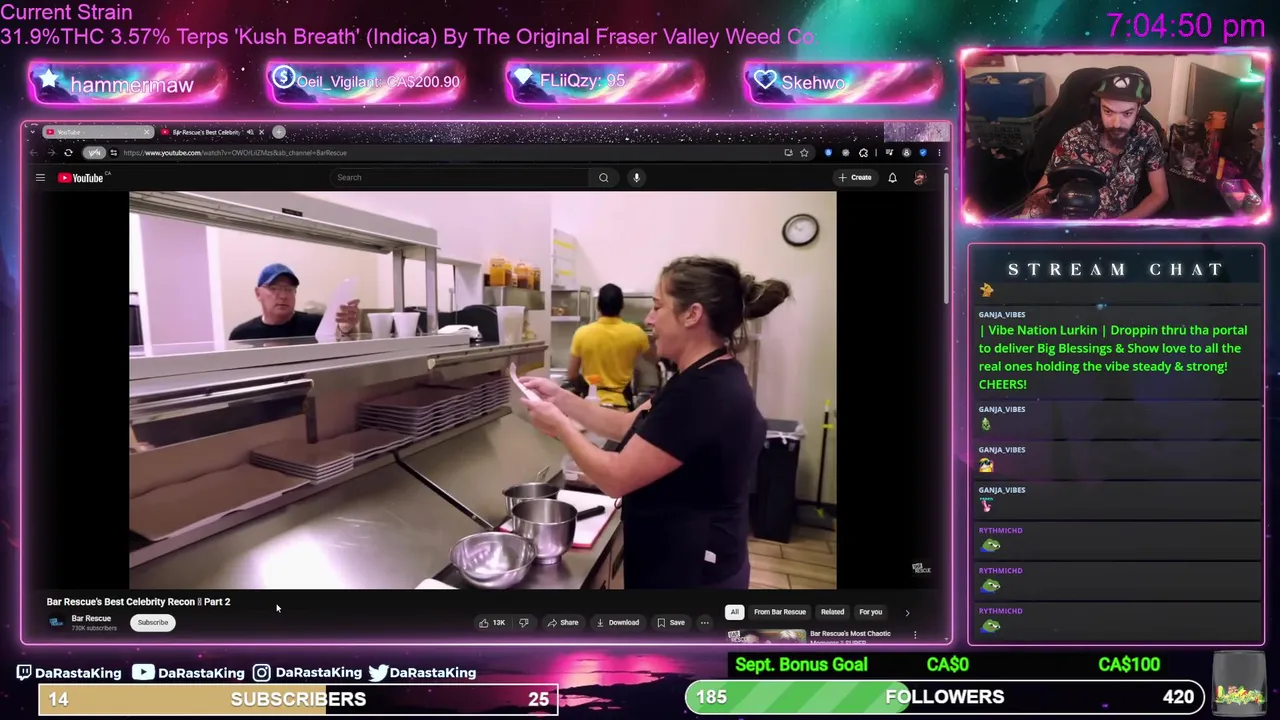Viewport: 1280px width, 720px height.
Task: Open options for Bar Rescue's Most Chaotic video
Action: pos(914,635)
